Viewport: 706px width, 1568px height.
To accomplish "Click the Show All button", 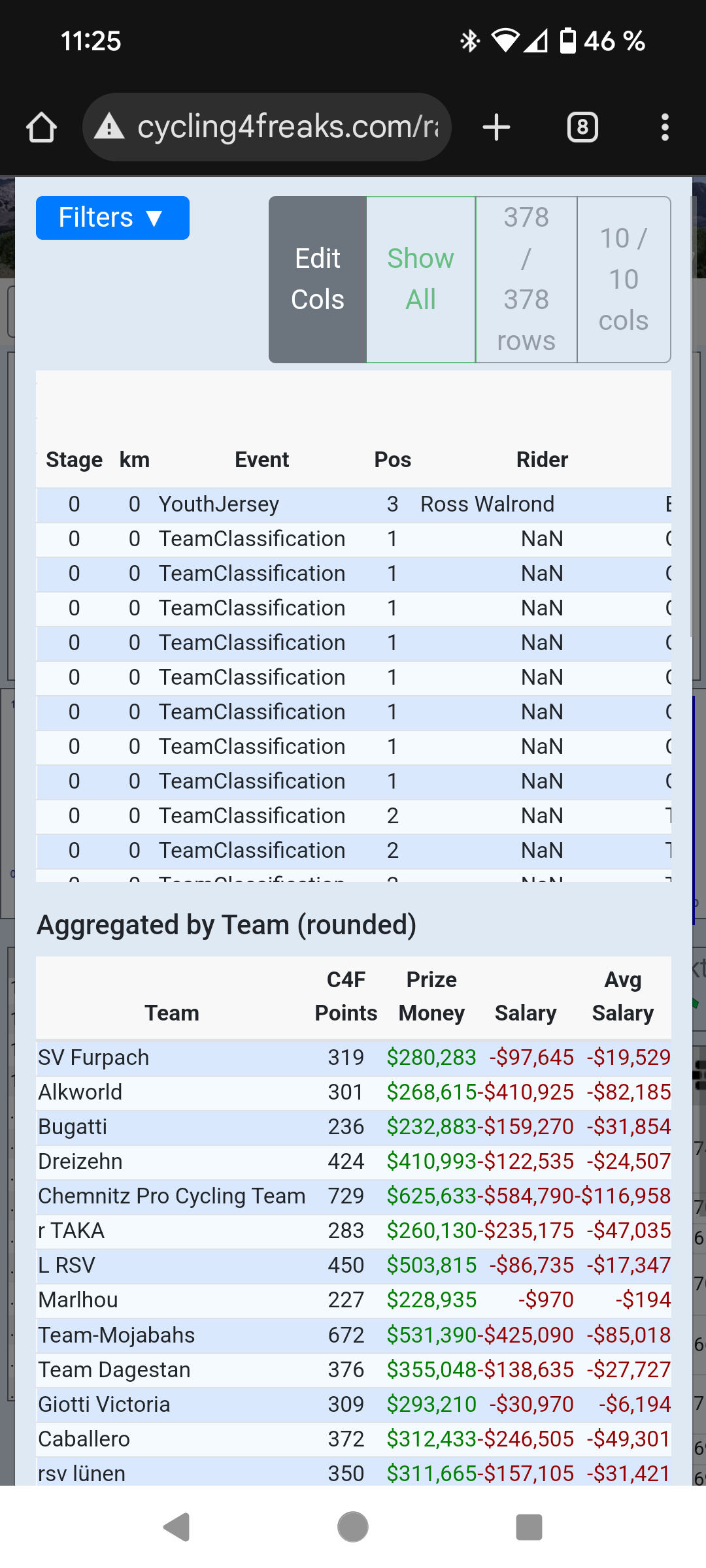I will click(420, 280).
